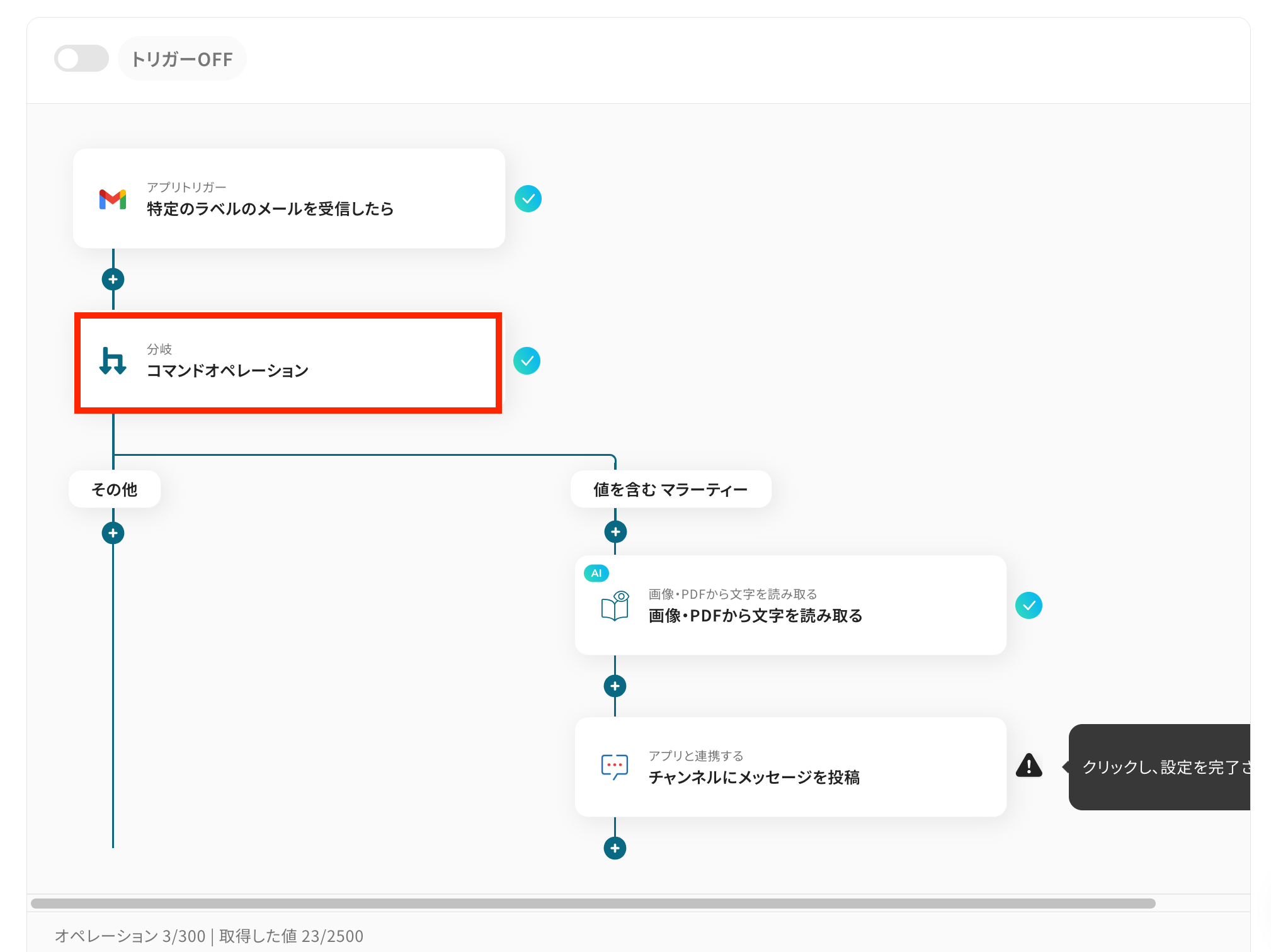Click chat bubble icon on message step

pos(615,767)
